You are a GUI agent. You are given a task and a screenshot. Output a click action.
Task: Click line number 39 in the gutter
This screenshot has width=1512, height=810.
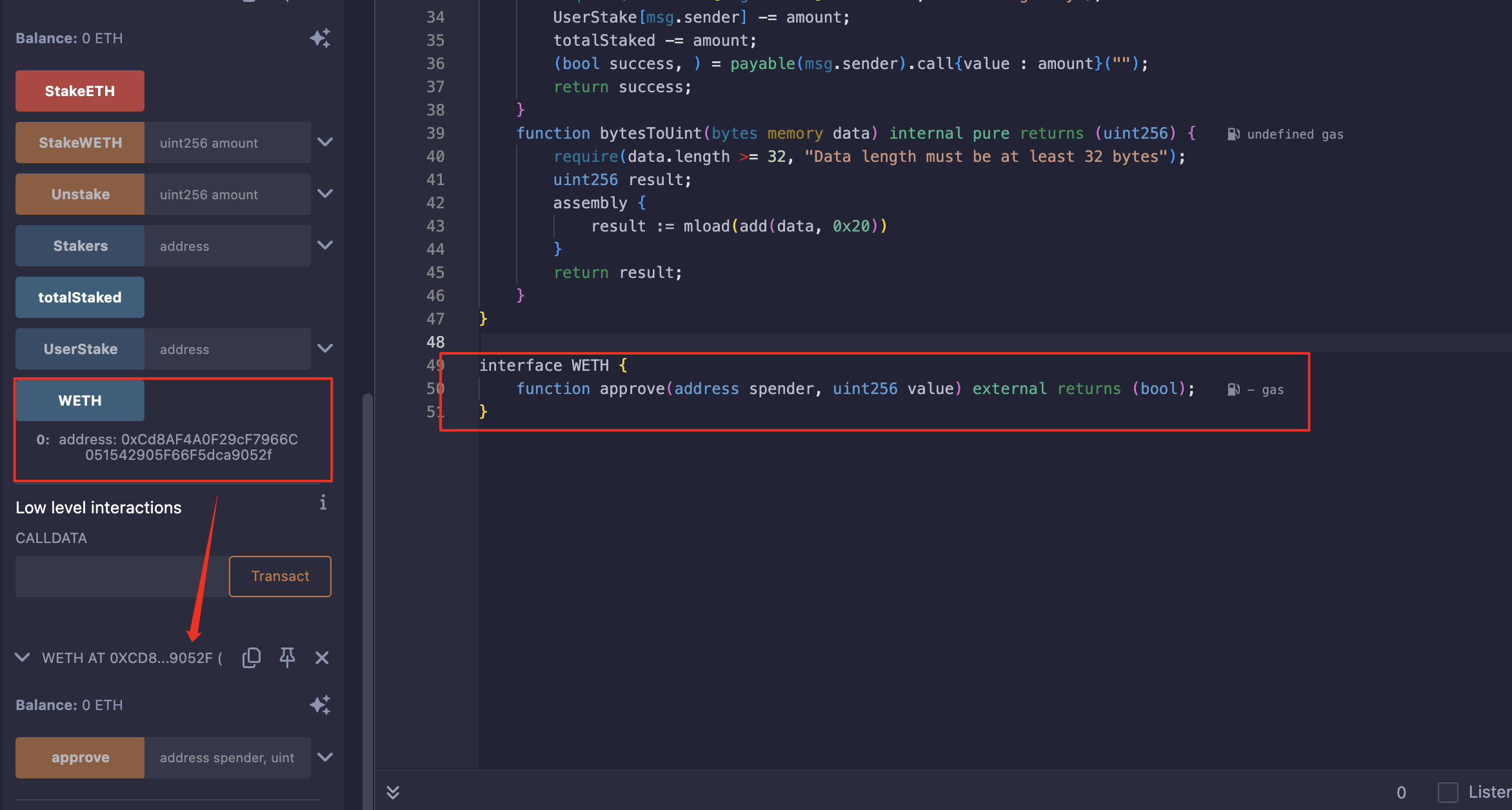click(435, 133)
